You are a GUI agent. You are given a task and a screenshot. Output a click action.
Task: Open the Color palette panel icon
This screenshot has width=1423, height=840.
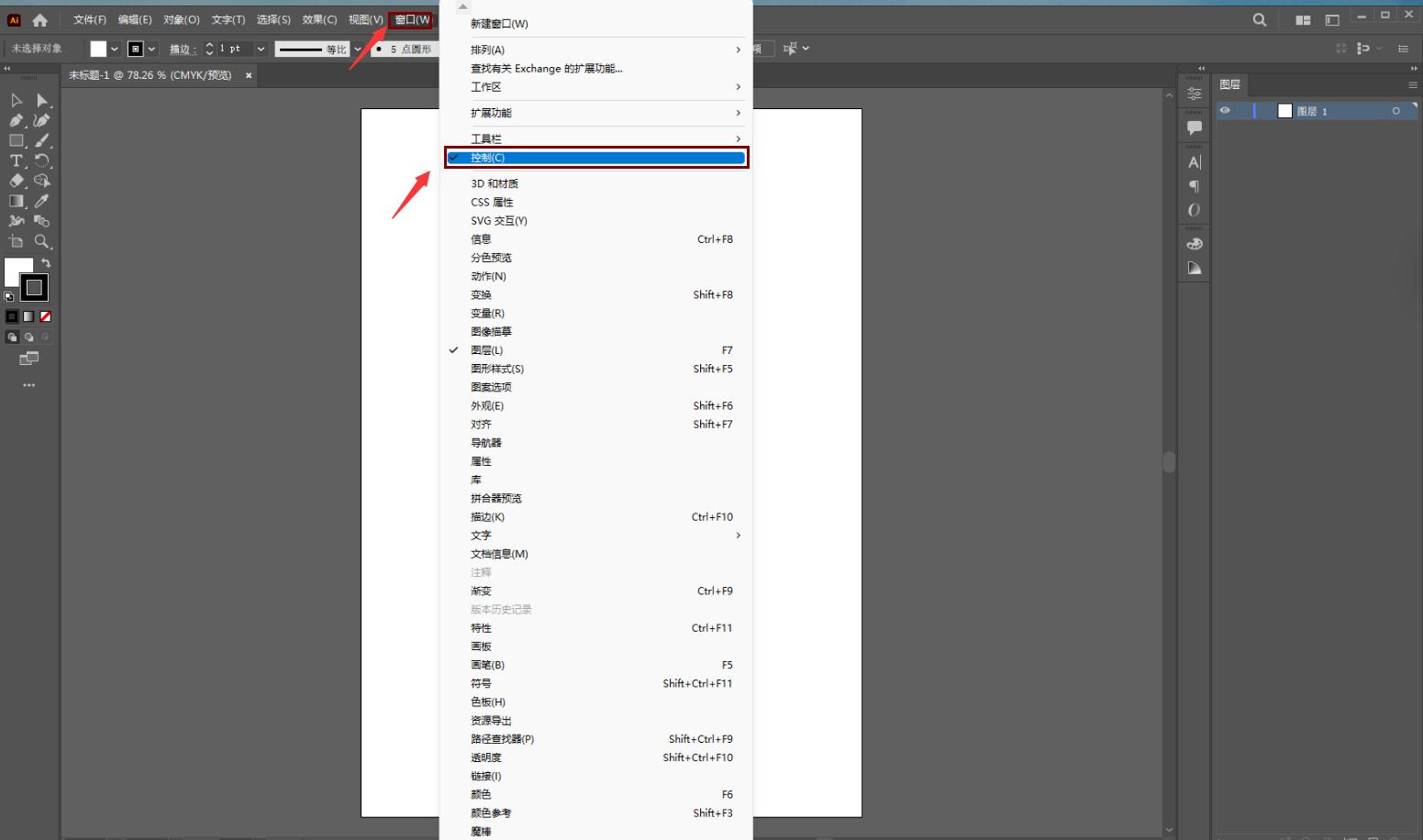1194,244
